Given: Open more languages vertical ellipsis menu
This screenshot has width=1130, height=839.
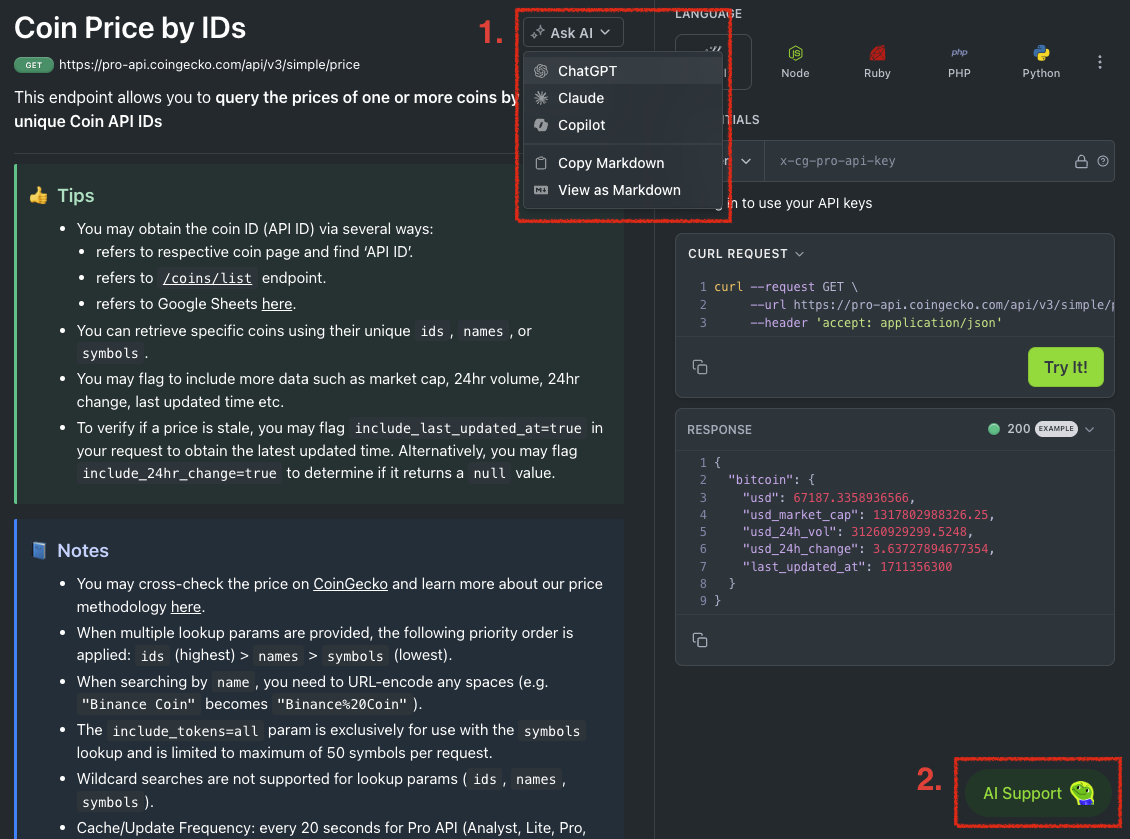Looking at the screenshot, I should point(1100,62).
